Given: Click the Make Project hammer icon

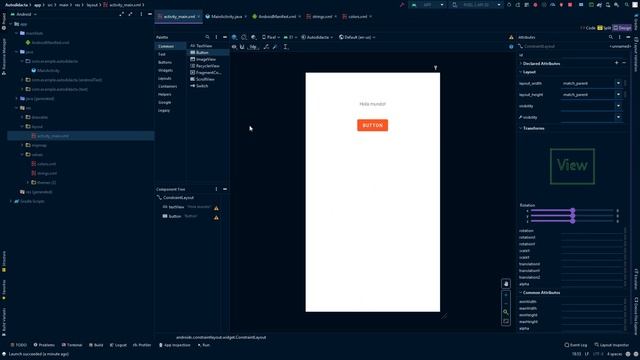Looking at the screenshot, I should tap(402, 5).
